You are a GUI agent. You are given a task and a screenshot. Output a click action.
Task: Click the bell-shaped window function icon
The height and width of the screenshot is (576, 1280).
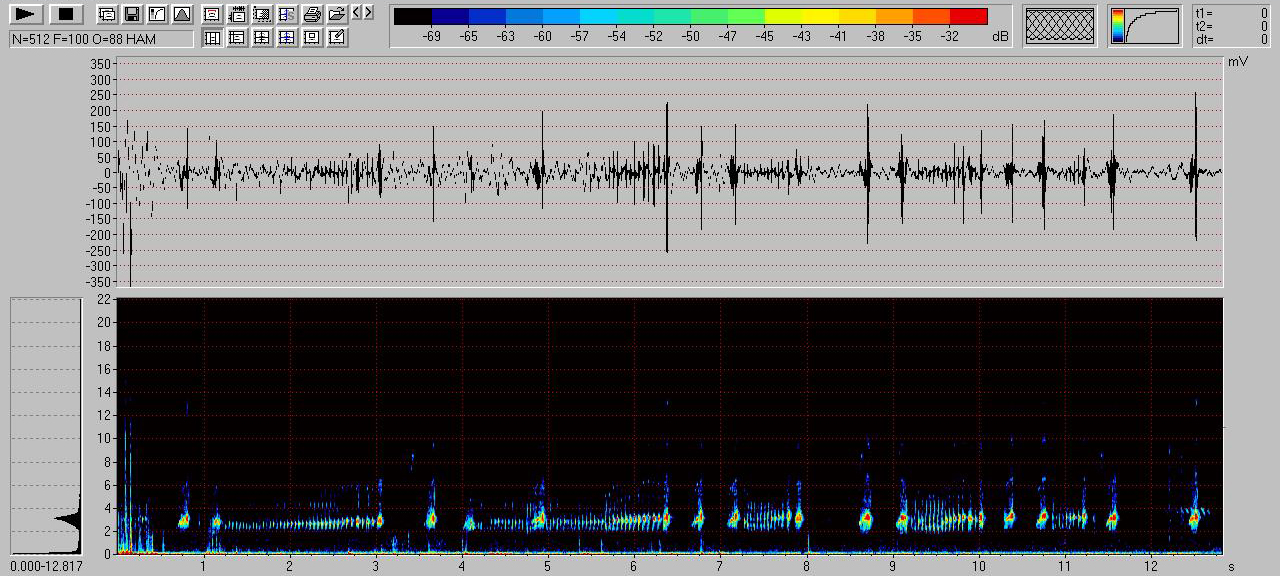tap(181, 14)
